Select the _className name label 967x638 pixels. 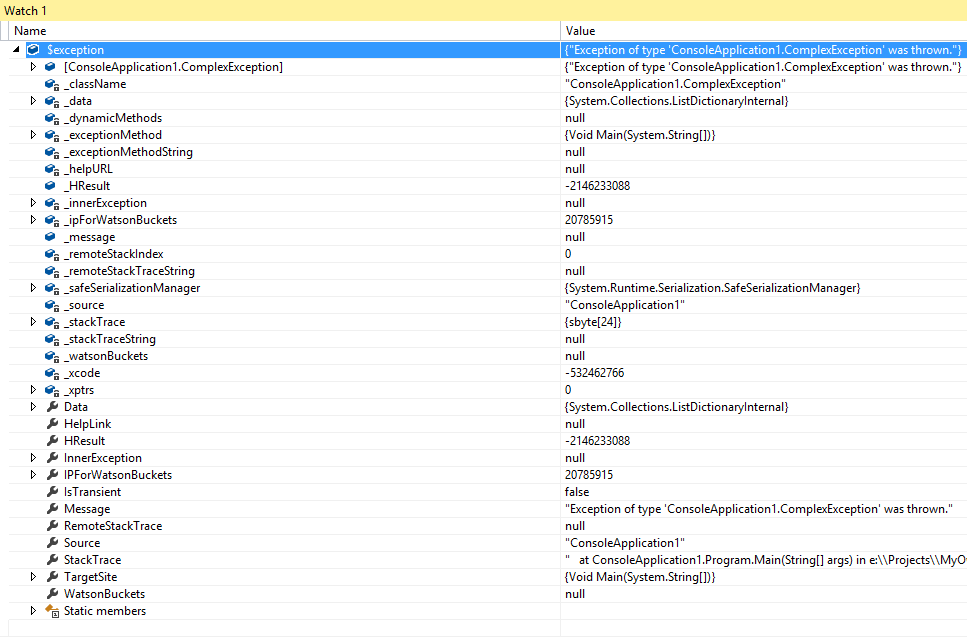coord(95,84)
